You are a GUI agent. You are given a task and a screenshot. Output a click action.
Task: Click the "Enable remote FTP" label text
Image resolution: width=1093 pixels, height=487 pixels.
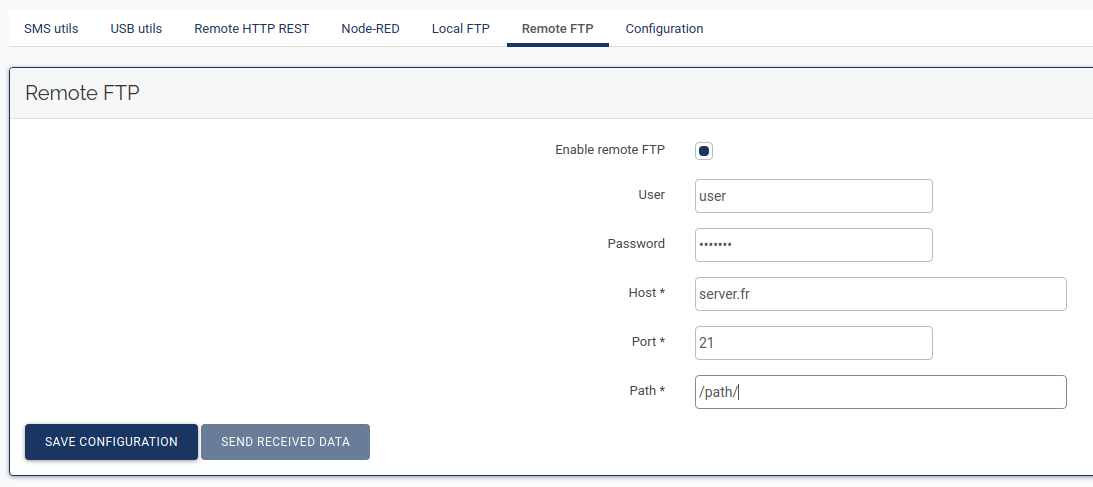(609, 150)
